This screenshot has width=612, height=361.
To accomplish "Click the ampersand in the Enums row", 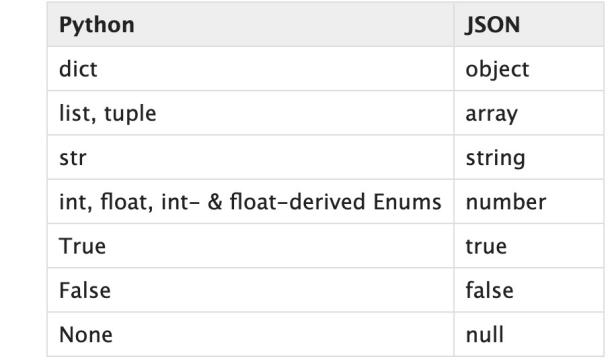I will 215,202.
